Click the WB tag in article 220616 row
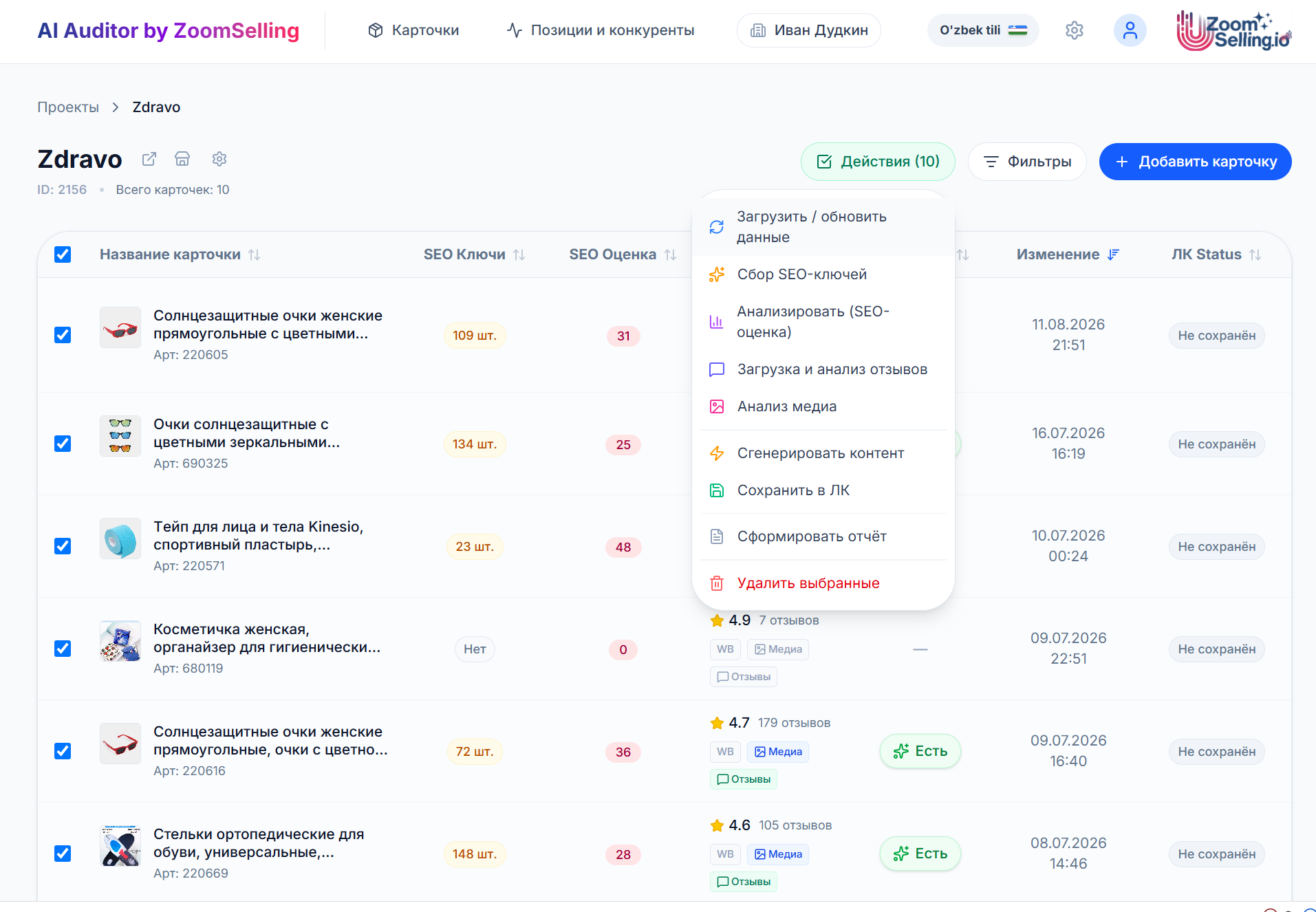Screen dimensions: 1316x912 point(725,752)
